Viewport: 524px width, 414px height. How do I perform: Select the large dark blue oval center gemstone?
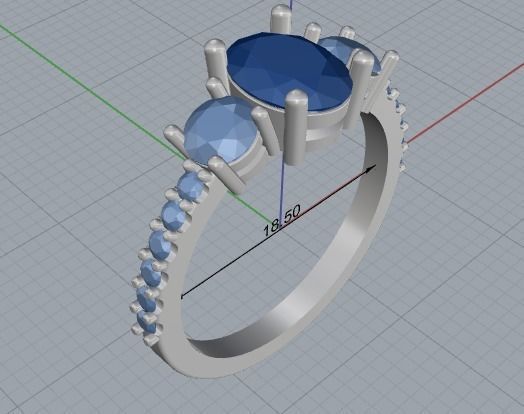(x=289, y=71)
